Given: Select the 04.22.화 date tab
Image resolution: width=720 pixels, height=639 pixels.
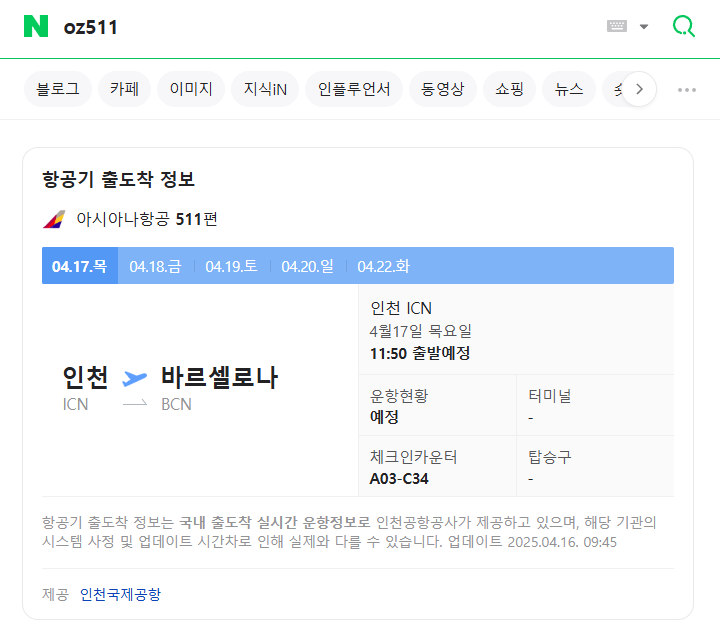Looking at the screenshot, I should (x=383, y=266).
